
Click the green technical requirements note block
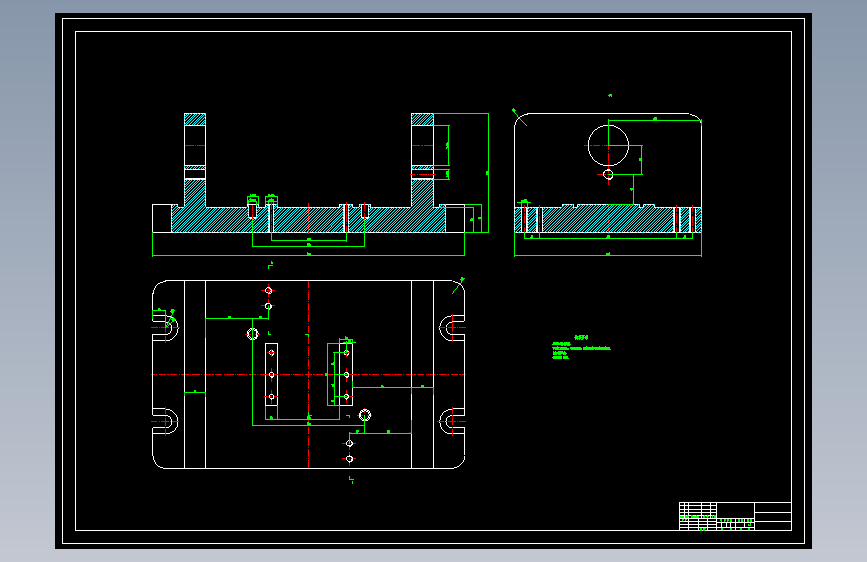click(581, 347)
